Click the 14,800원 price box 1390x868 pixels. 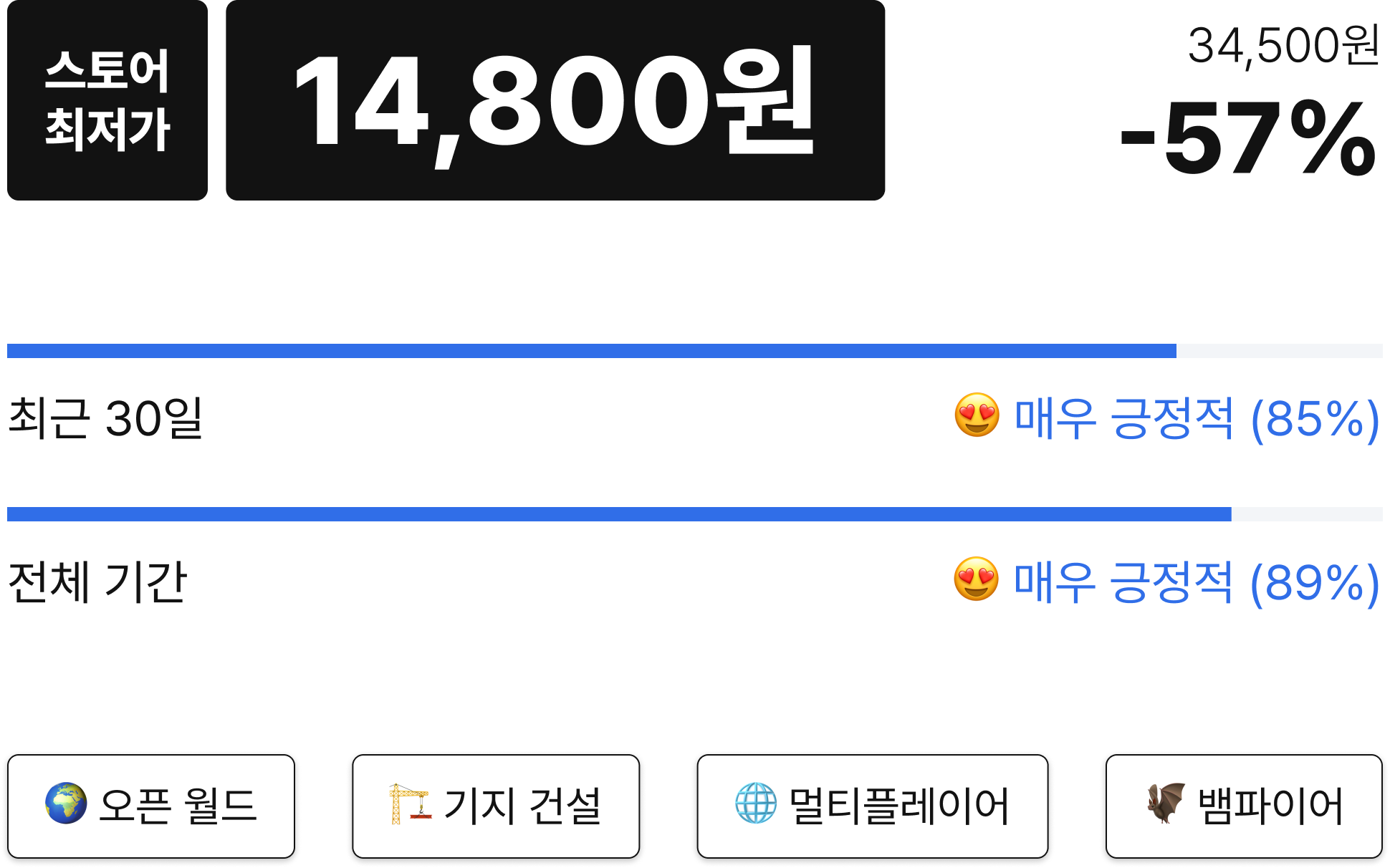coord(555,100)
